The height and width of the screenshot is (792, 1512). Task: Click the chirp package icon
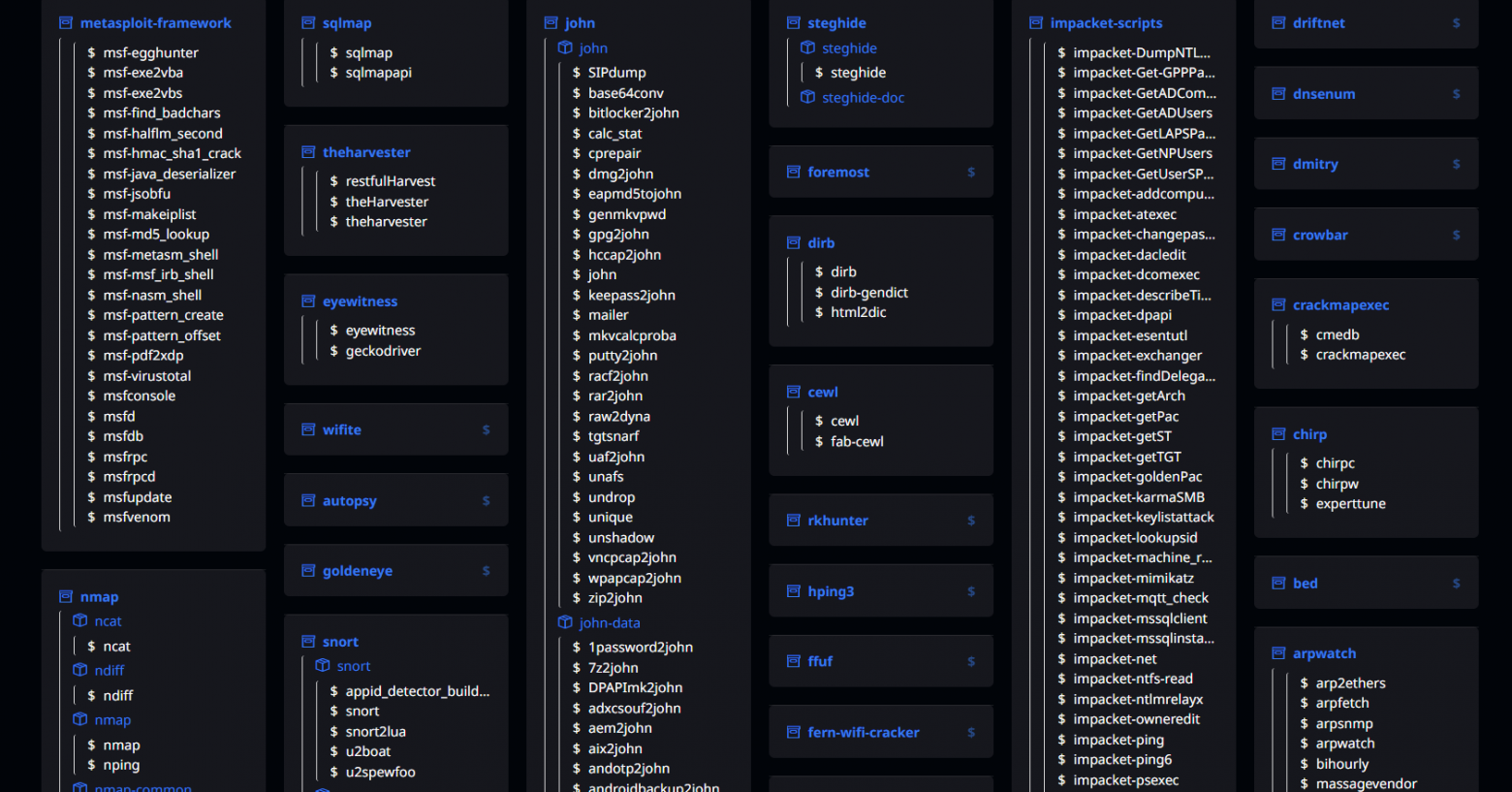coord(1278,434)
